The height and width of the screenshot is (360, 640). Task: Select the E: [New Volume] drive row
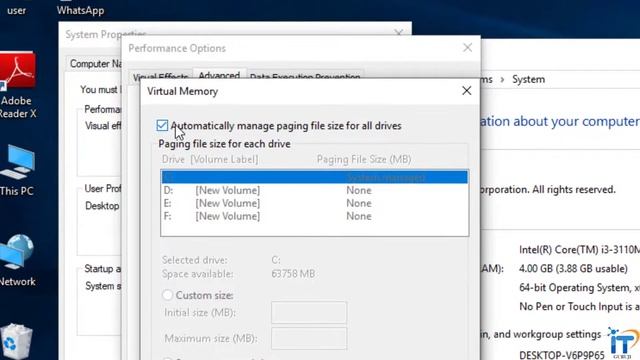point(315,203)
